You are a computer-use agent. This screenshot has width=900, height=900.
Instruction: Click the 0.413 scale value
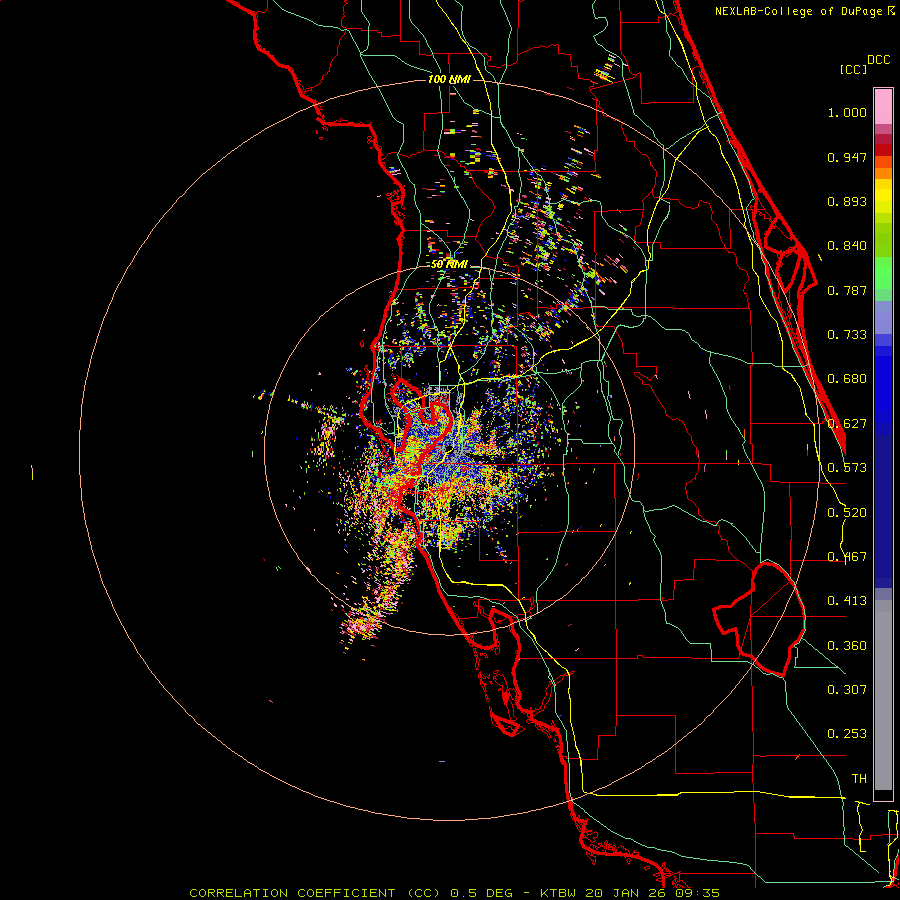click(x=847, y=601)
